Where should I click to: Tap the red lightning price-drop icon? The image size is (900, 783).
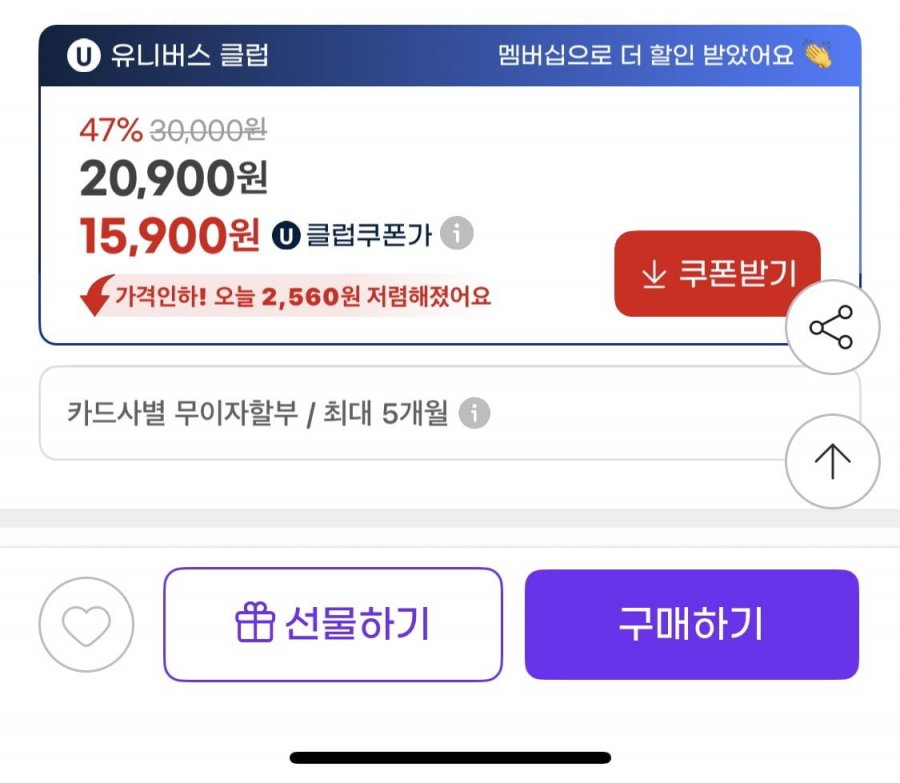[96, 295]
